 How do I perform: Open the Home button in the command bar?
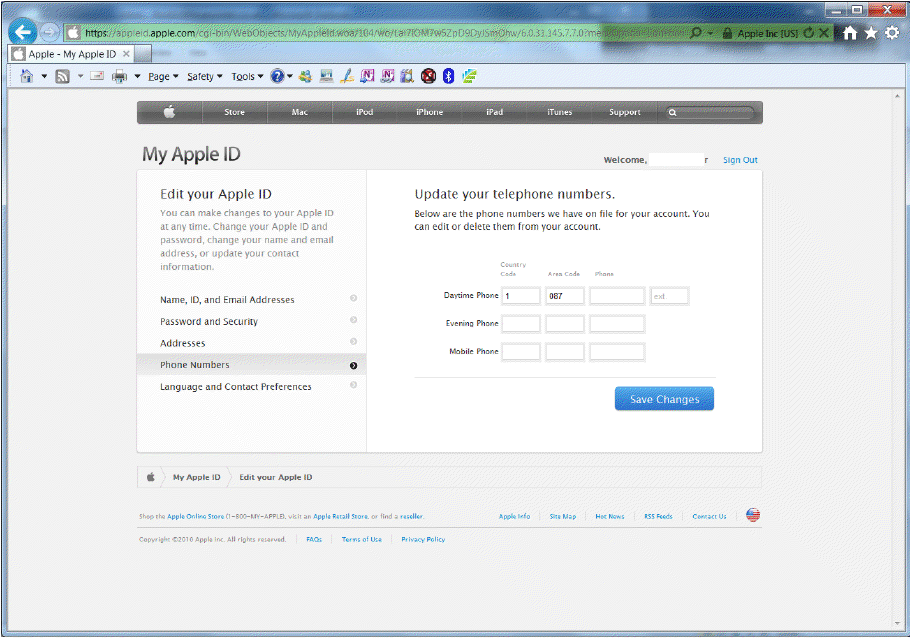26,76
